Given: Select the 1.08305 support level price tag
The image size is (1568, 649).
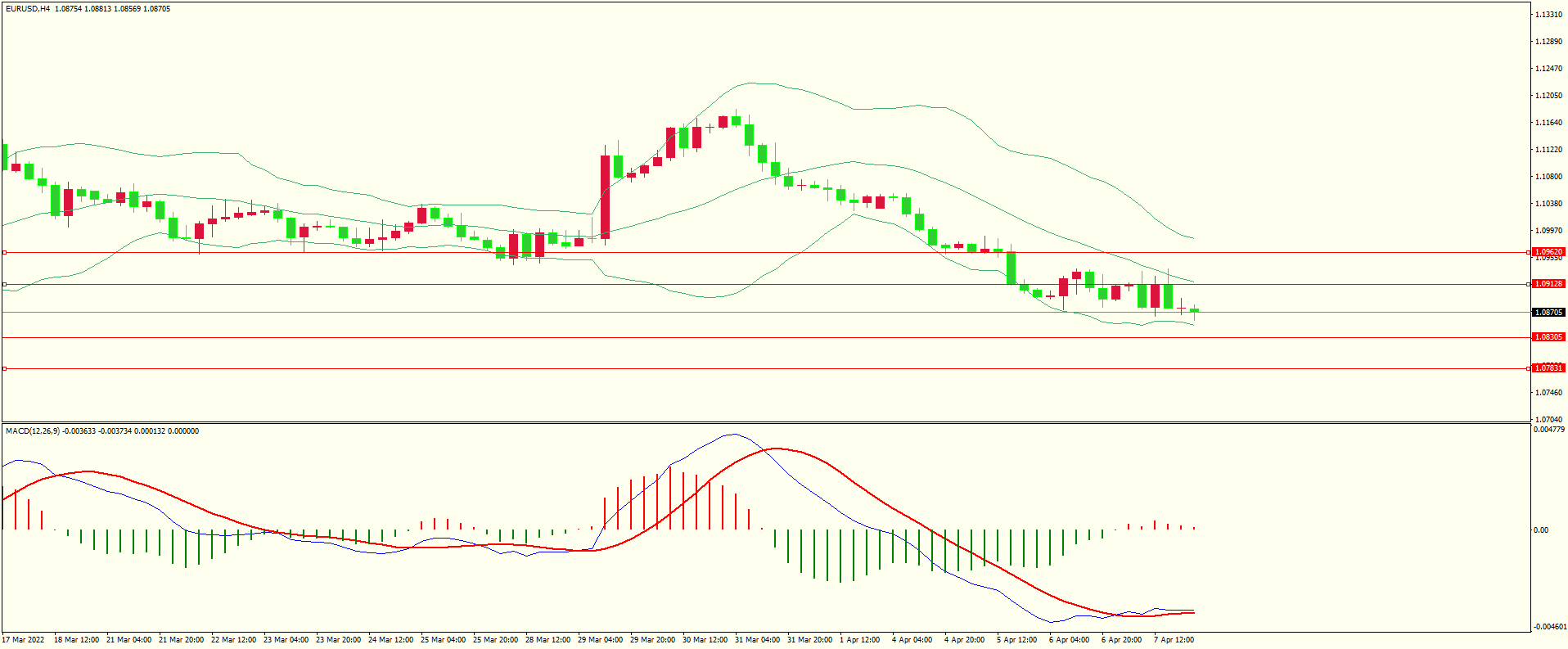Looking at the screenshot, I should (x=1548, y=337).
